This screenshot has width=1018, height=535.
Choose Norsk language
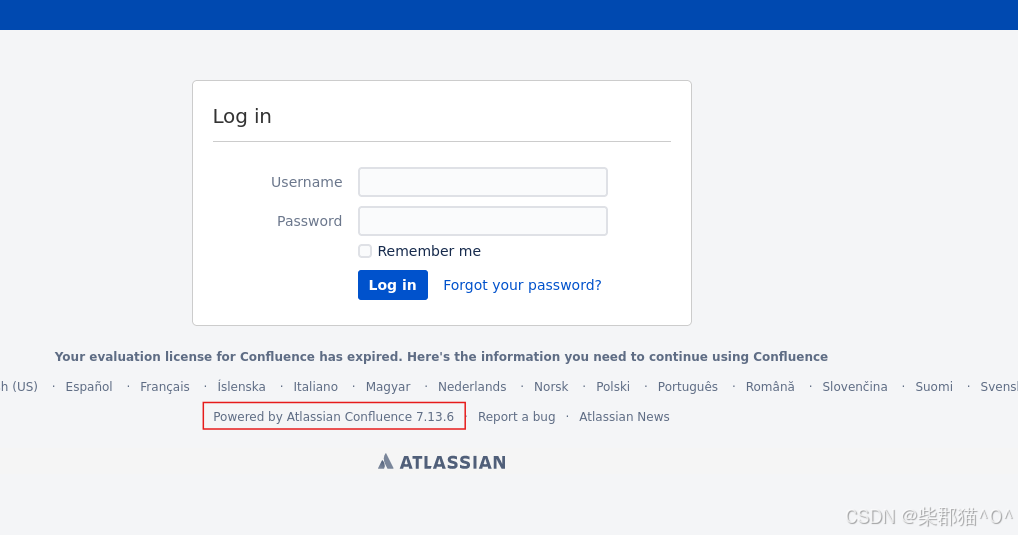click(551, 386)
